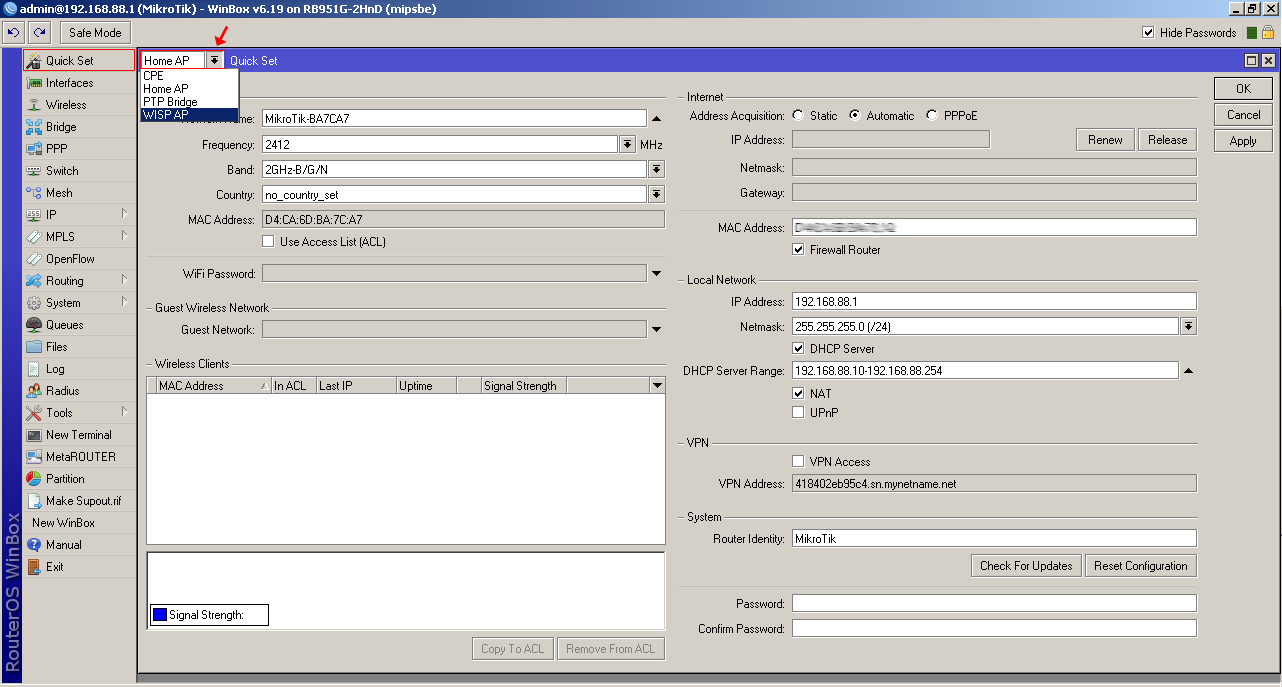Open the MPLS menu icon
Image resolution: width=1282 pixels, height=687 pixels.
pos(34,237)
